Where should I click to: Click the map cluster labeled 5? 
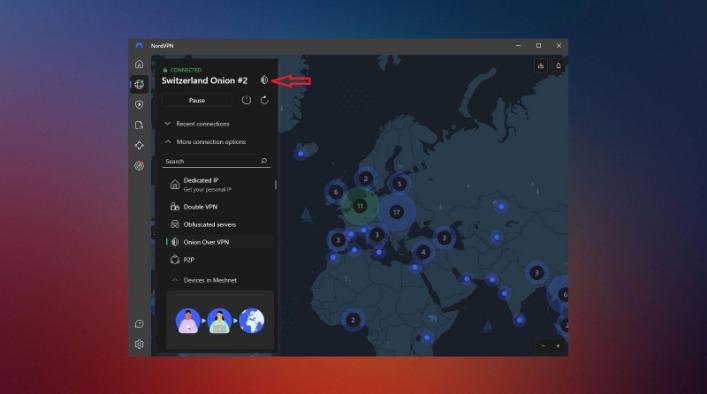[x=399, y=184]
